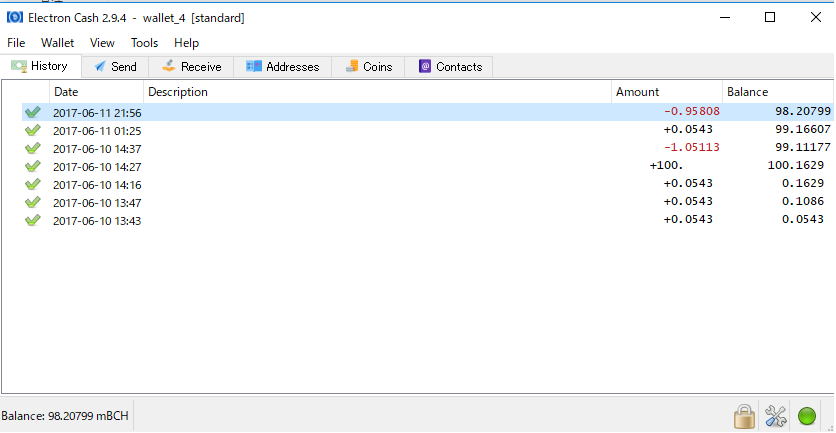Click the confirmed checkmark for 2017-06-11 21:56
The width and height of the screenshot is (836, 433).
[33, 112]
